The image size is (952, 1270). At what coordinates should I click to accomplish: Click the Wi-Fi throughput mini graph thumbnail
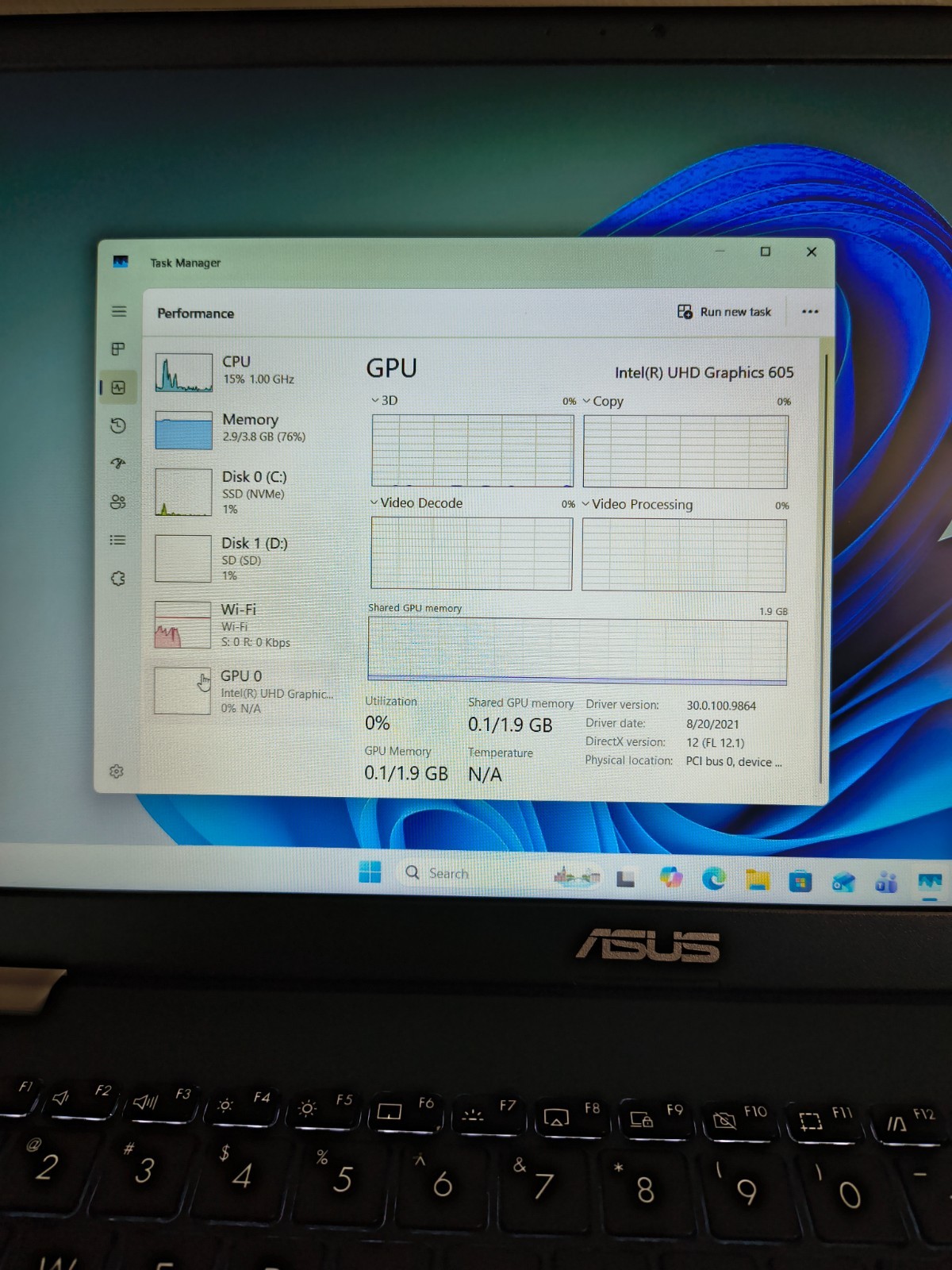[182, 625]
